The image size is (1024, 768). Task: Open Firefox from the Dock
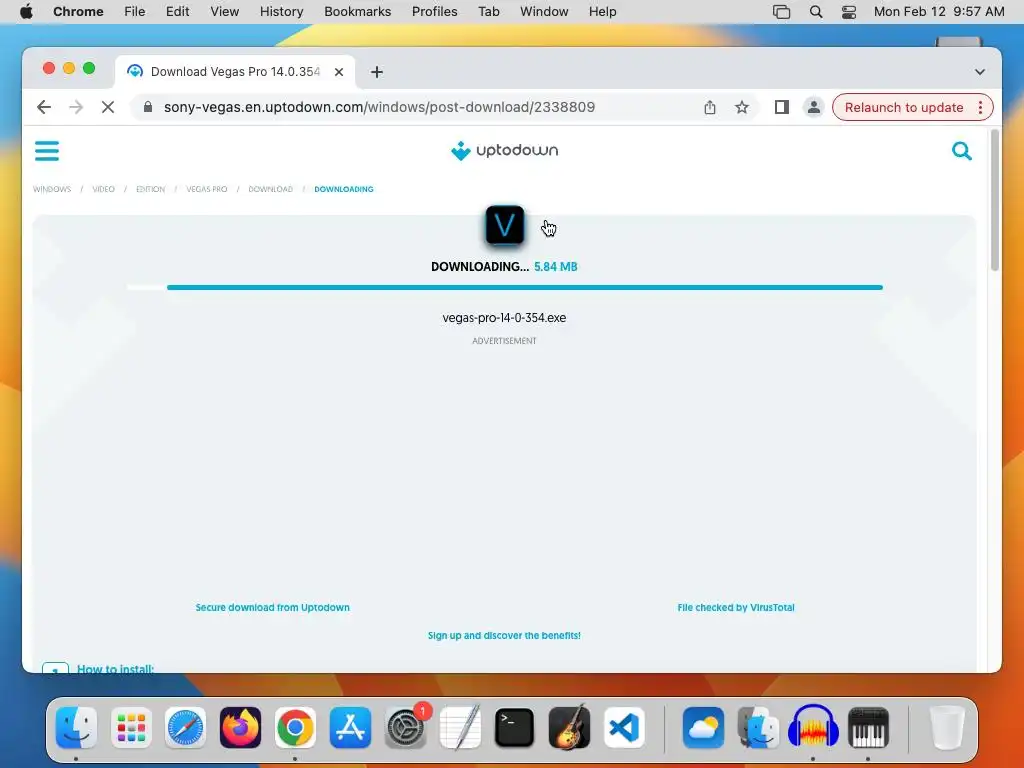[x=240, y=727]
